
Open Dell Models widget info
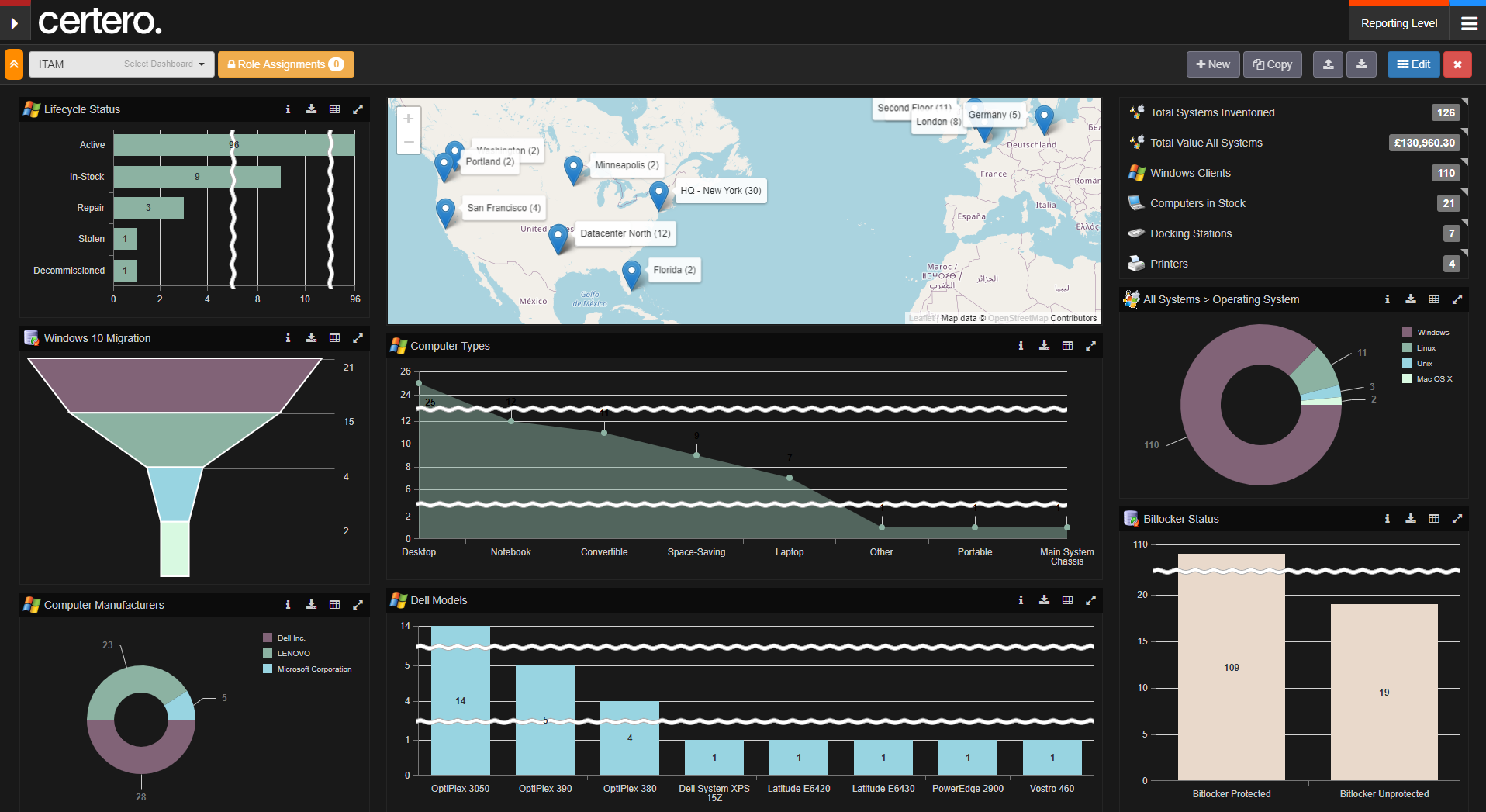1021,600
